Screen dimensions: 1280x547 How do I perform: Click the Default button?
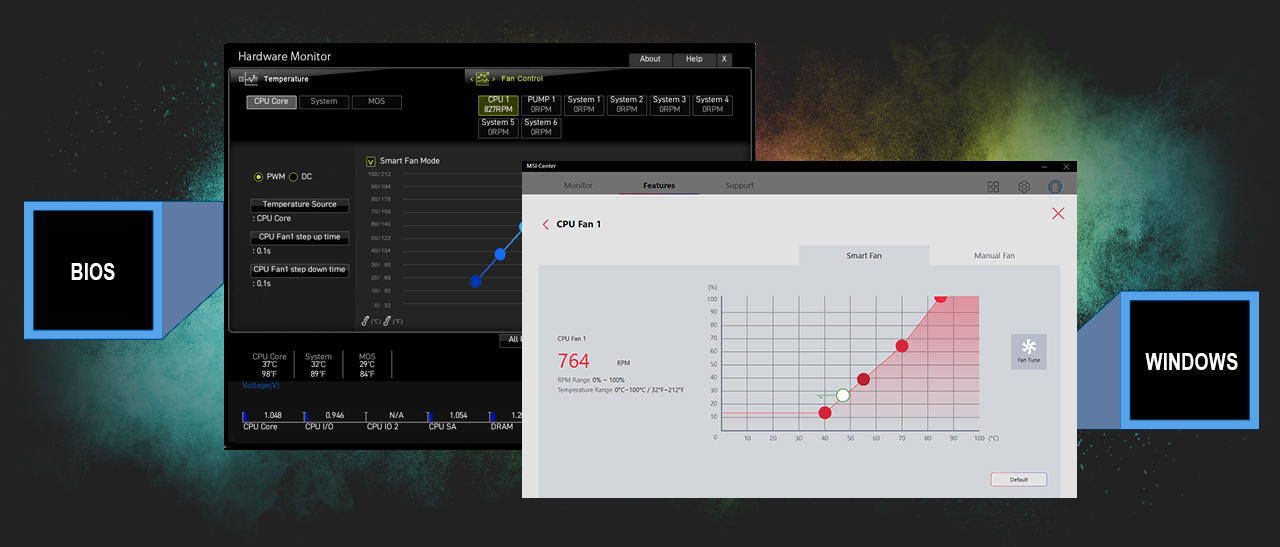1018,480
